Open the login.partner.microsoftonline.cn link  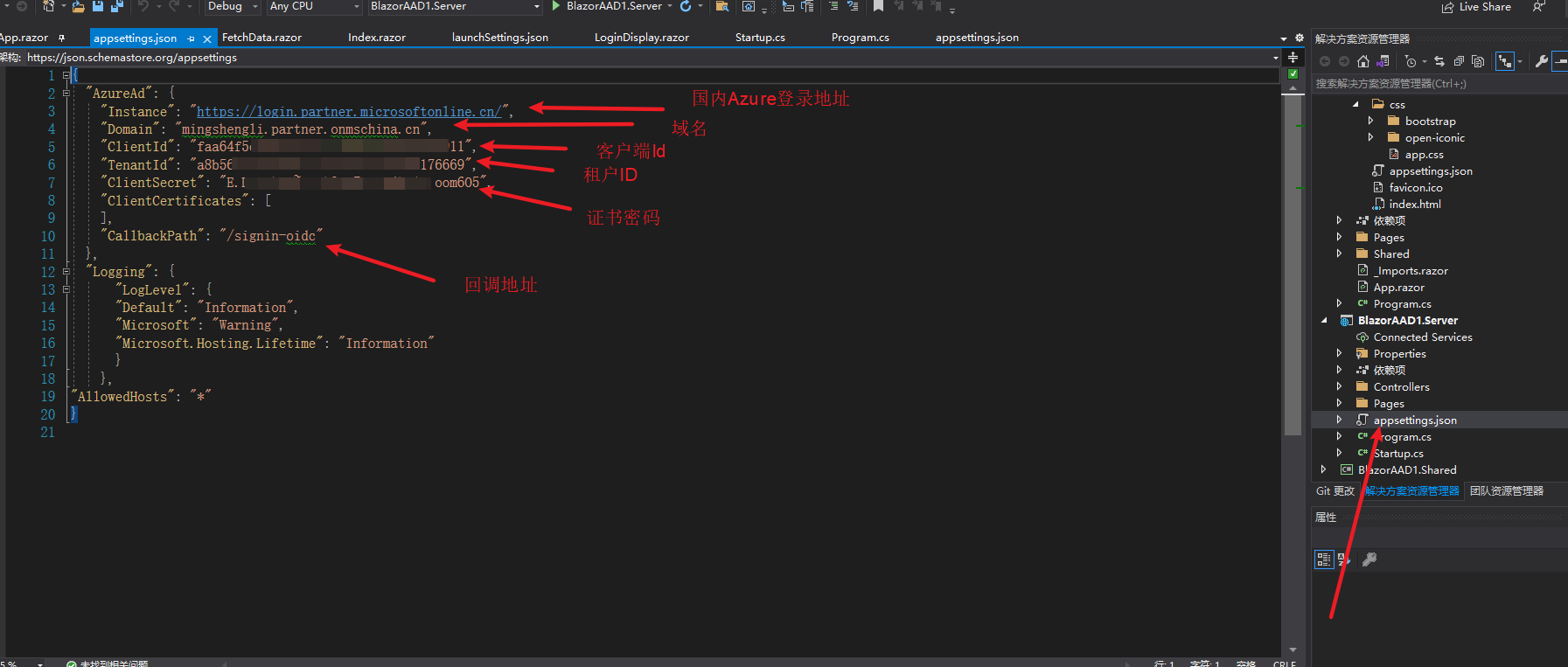tap(349, 112)
